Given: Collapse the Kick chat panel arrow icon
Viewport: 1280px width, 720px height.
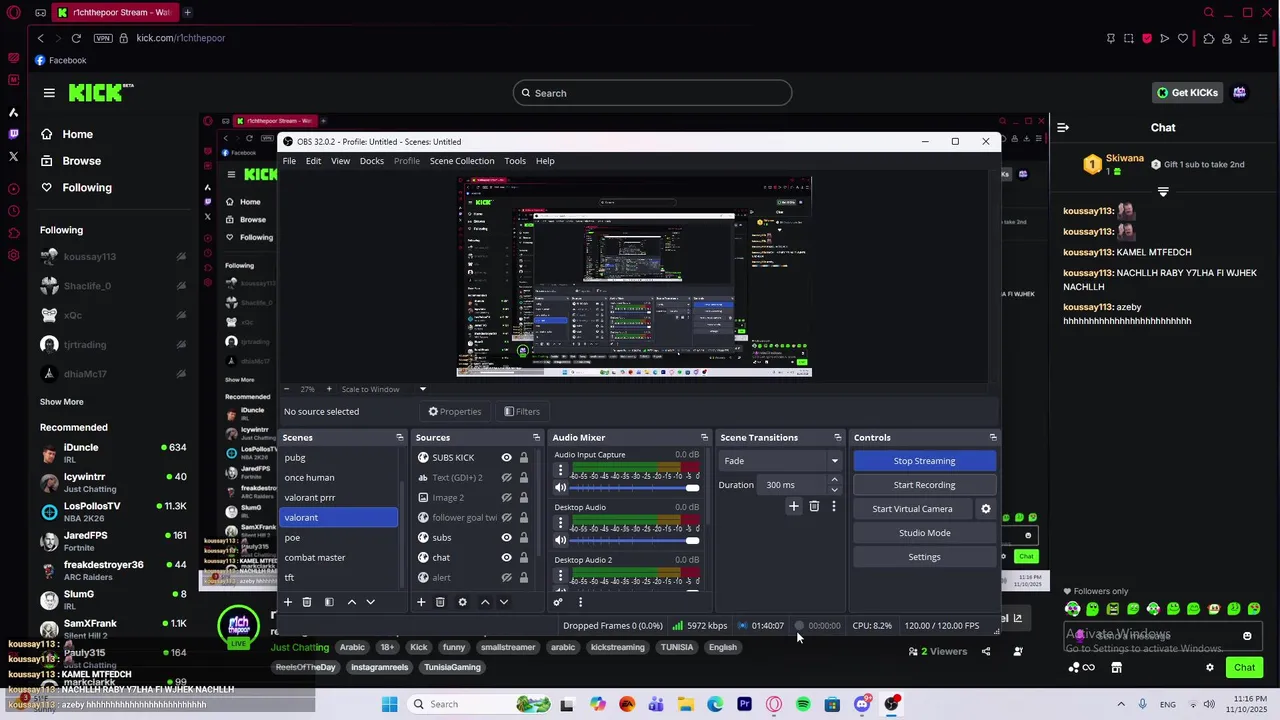Looking at the screenshot, I should pyautogui.click(x=1063, y=127).
